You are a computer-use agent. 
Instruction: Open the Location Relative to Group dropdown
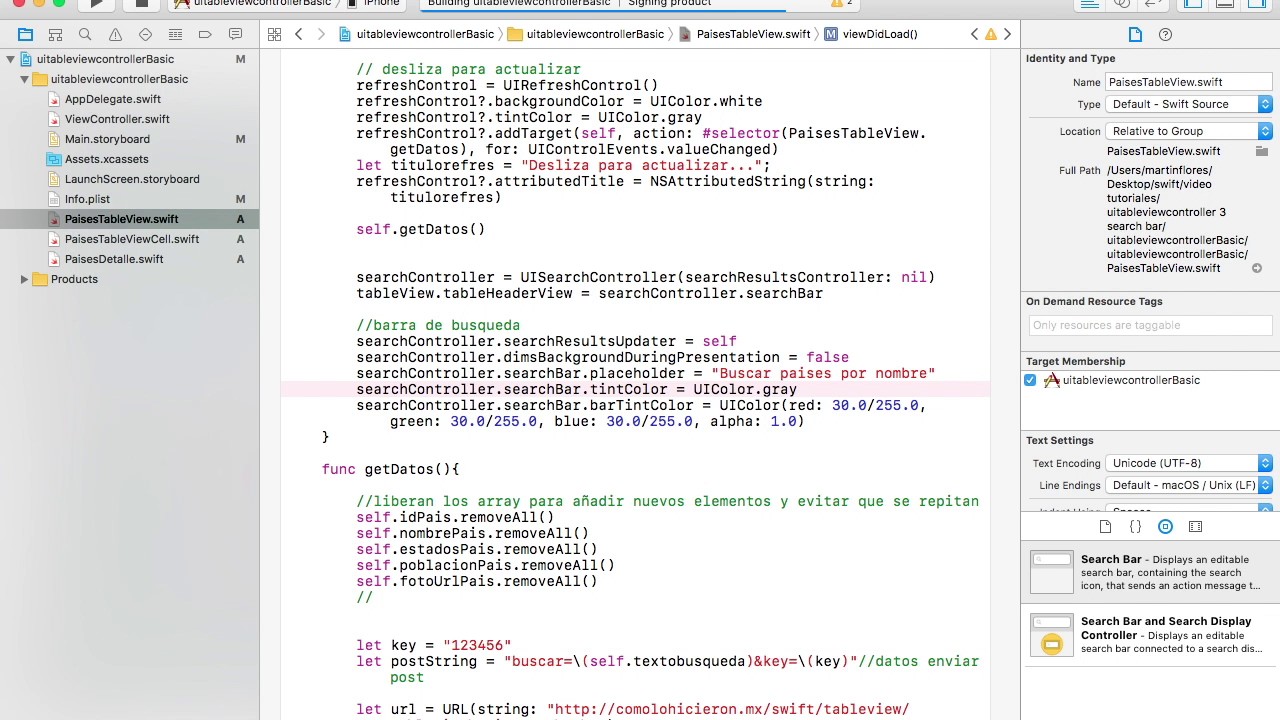[1188, 131]
